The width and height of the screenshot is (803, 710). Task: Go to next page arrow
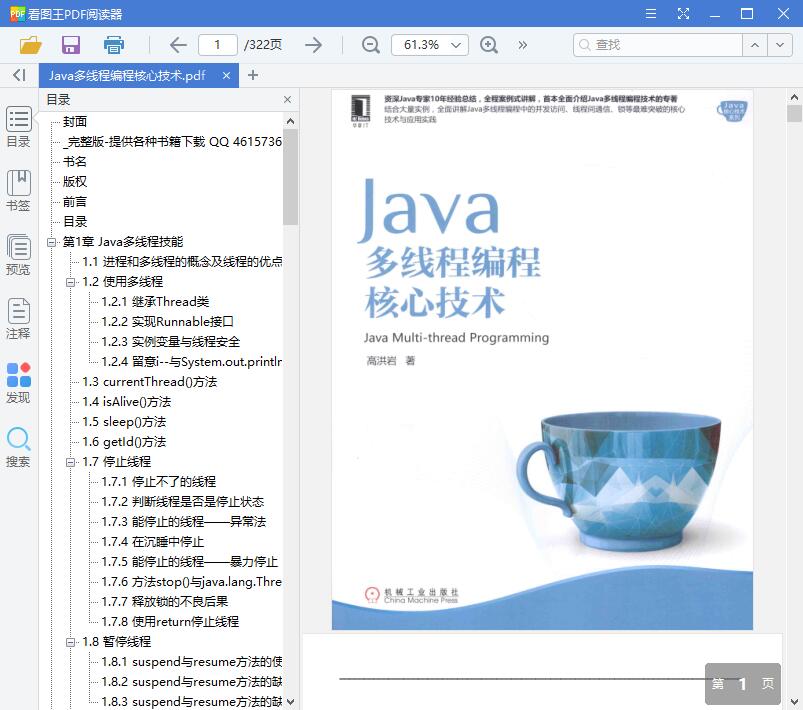coord(313,45)
